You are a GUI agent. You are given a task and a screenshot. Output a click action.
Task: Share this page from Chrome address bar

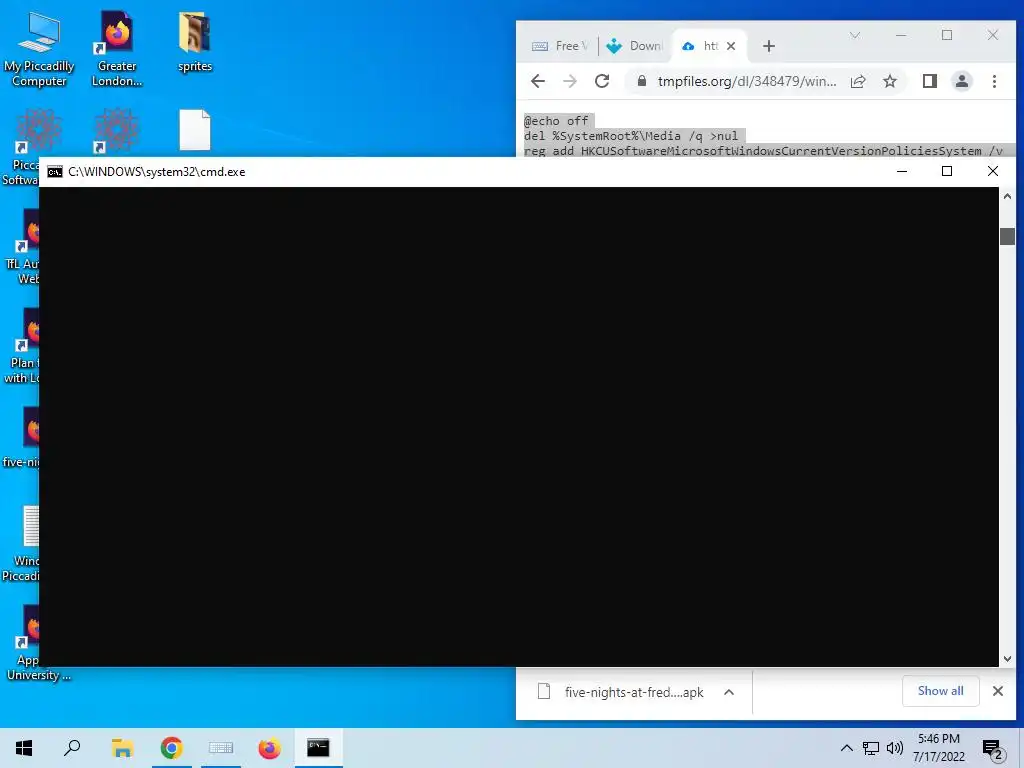tap(858, 81)
